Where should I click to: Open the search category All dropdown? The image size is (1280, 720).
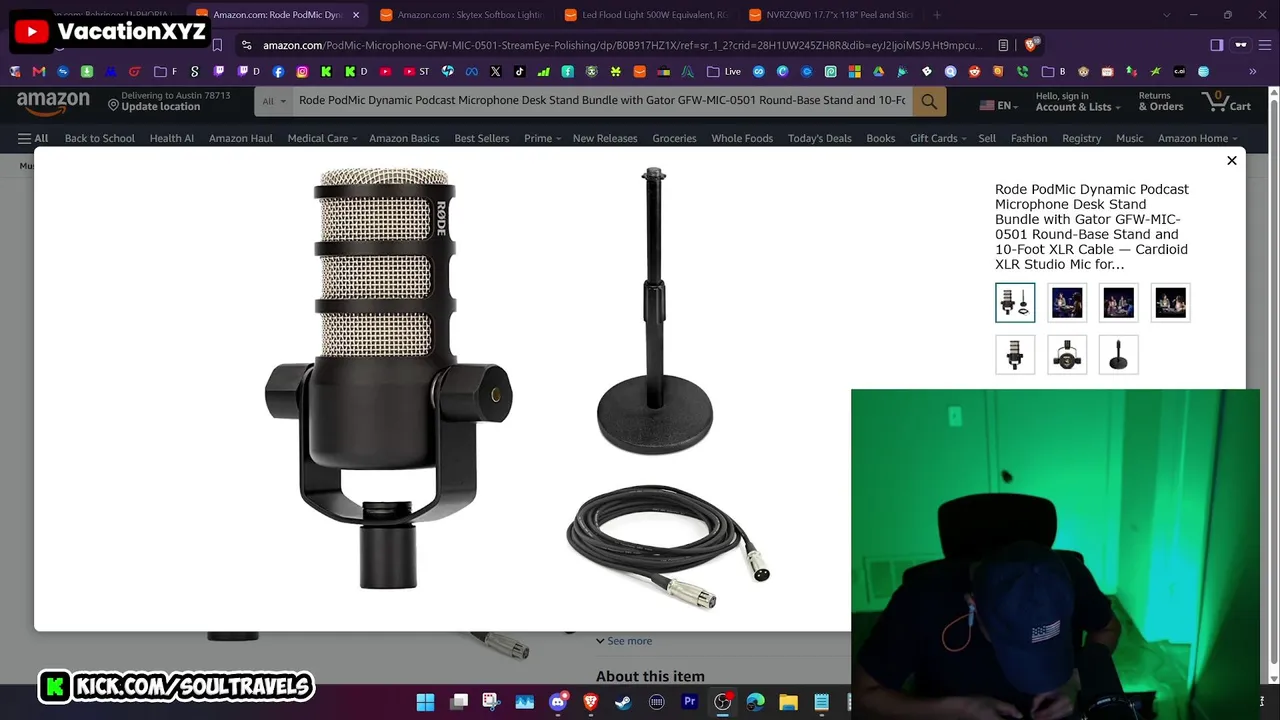coord(273,101)
